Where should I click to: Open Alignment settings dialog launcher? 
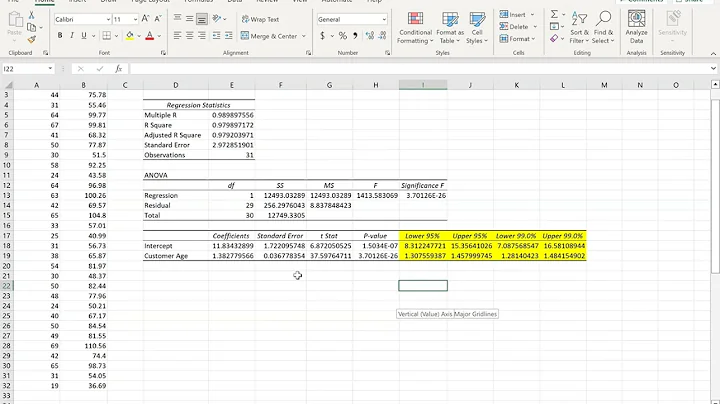click(308, 53)
